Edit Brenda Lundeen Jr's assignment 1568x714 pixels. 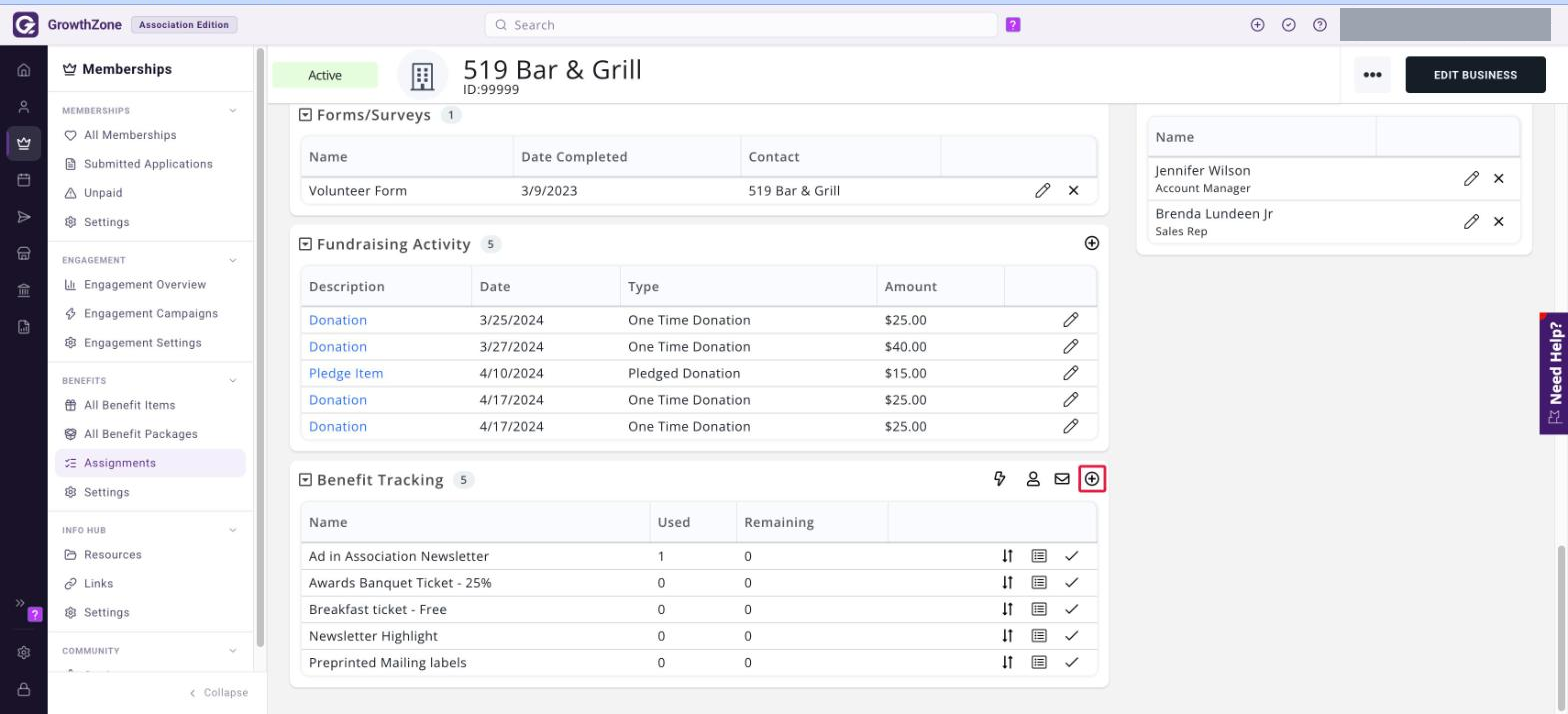(x=1471, y=222)
